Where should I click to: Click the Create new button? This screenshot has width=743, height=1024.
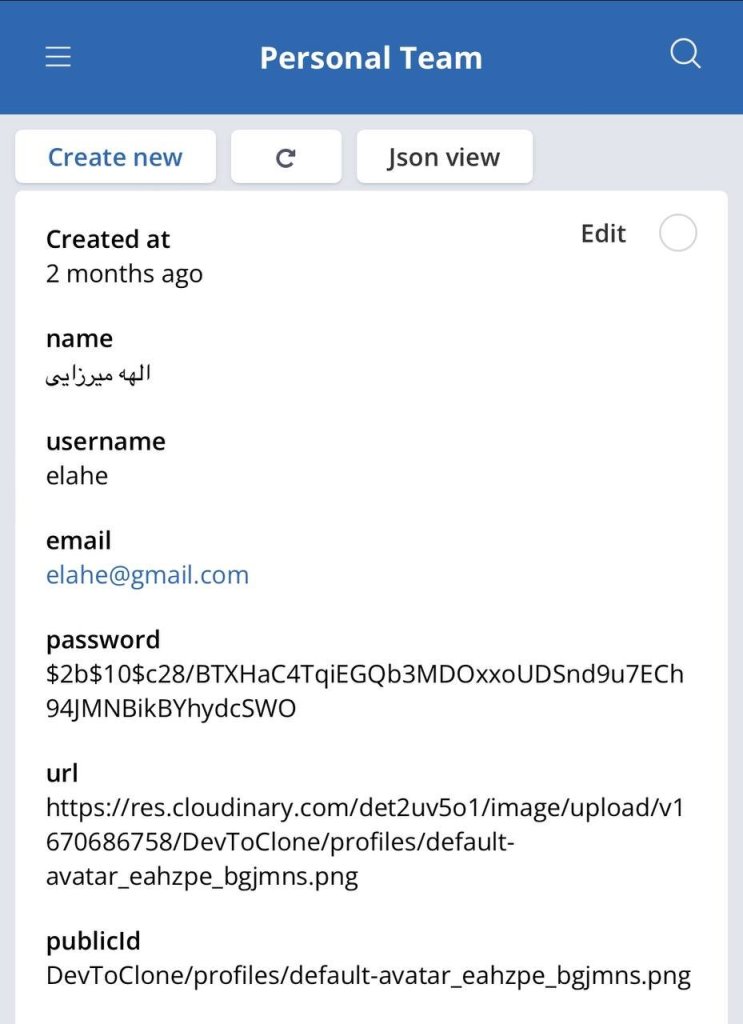point(115,157)
